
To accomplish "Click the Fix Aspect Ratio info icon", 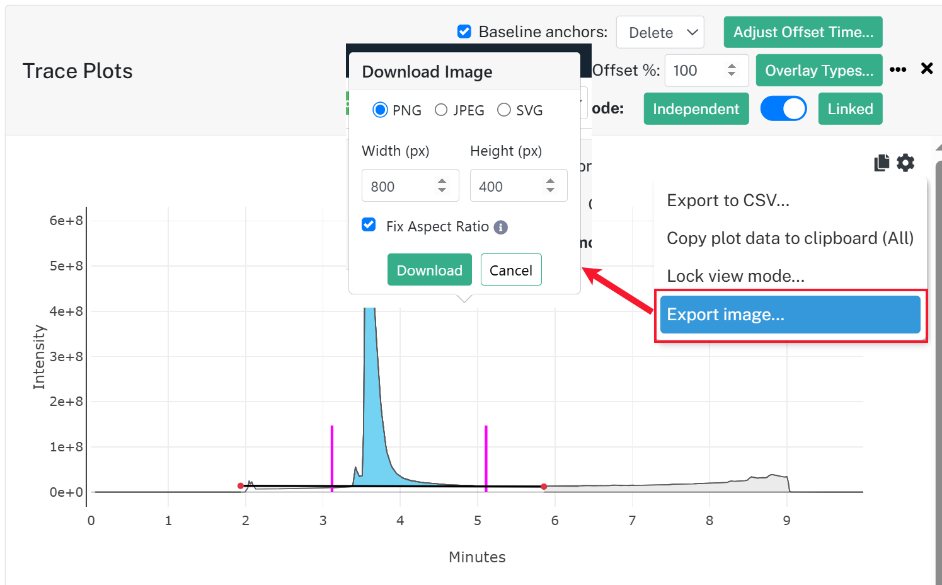I will coord(500,227).
